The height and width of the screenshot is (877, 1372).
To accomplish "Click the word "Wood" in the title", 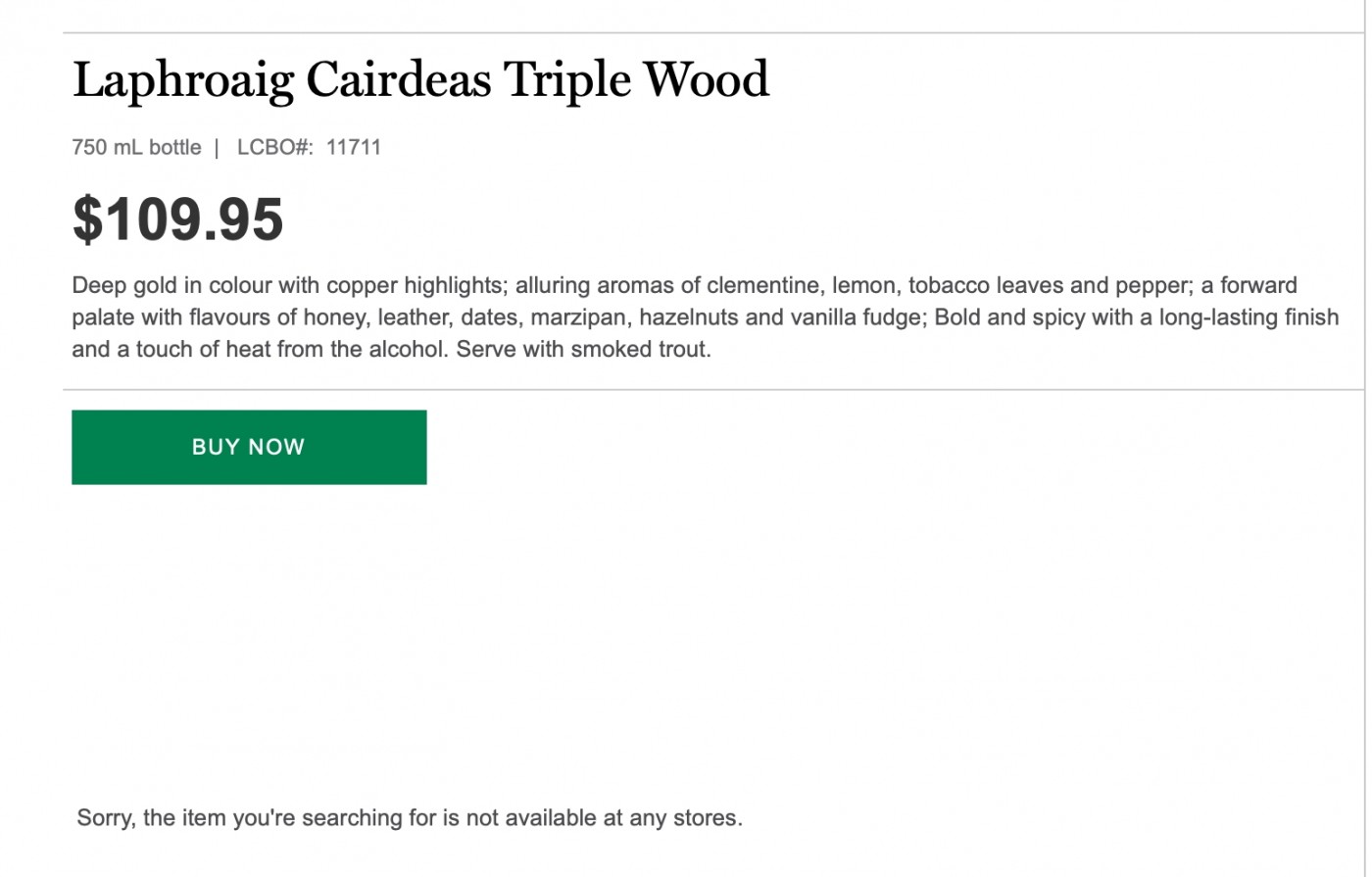I will coord(706,79).
